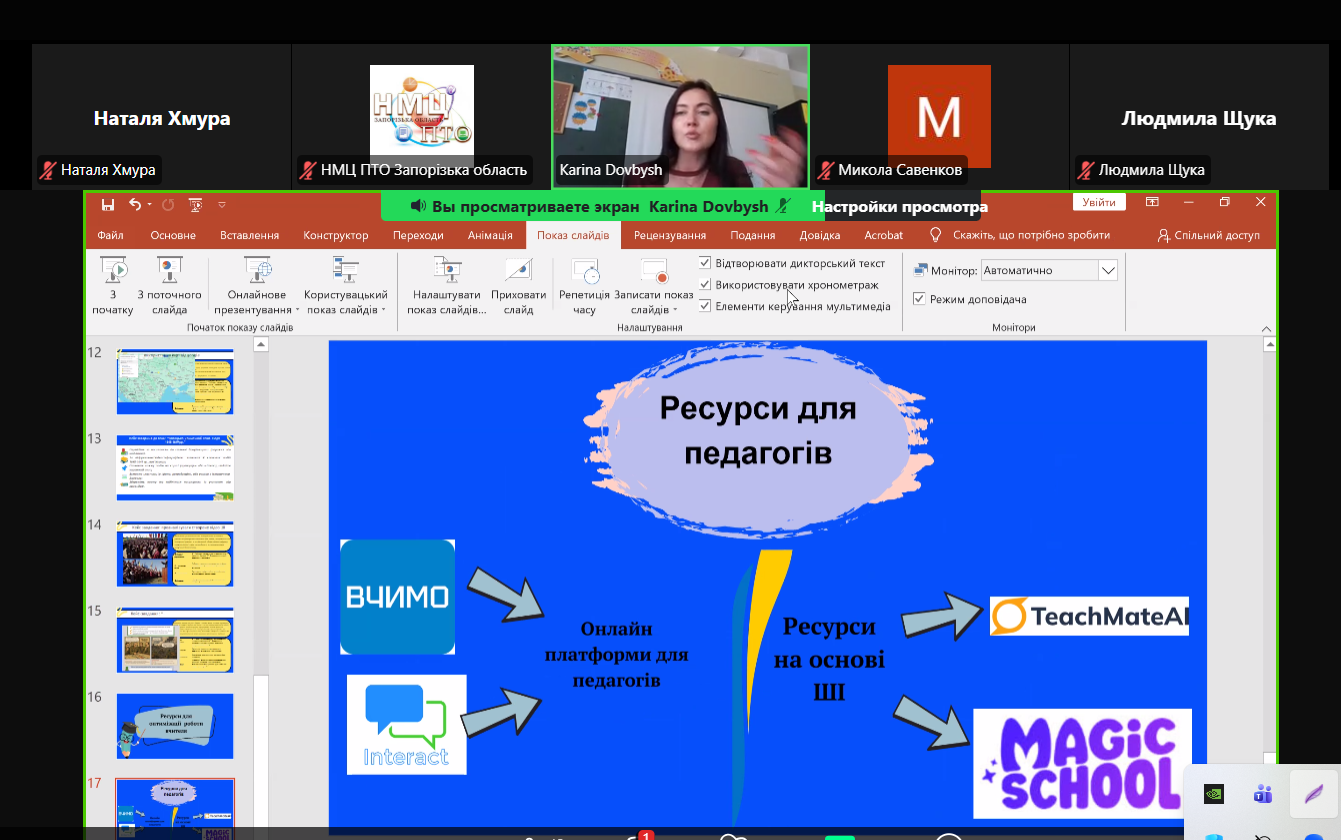The height and width of the screenshot is (840, 1341).
Task: Select slide 14 thumbnail
Action: pyautogui.click(x=175, y=553)
